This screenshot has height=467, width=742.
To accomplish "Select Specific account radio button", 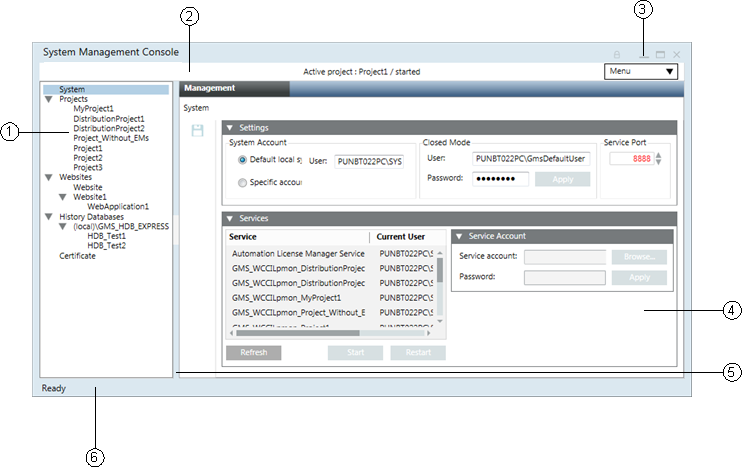I will [243, 182].
